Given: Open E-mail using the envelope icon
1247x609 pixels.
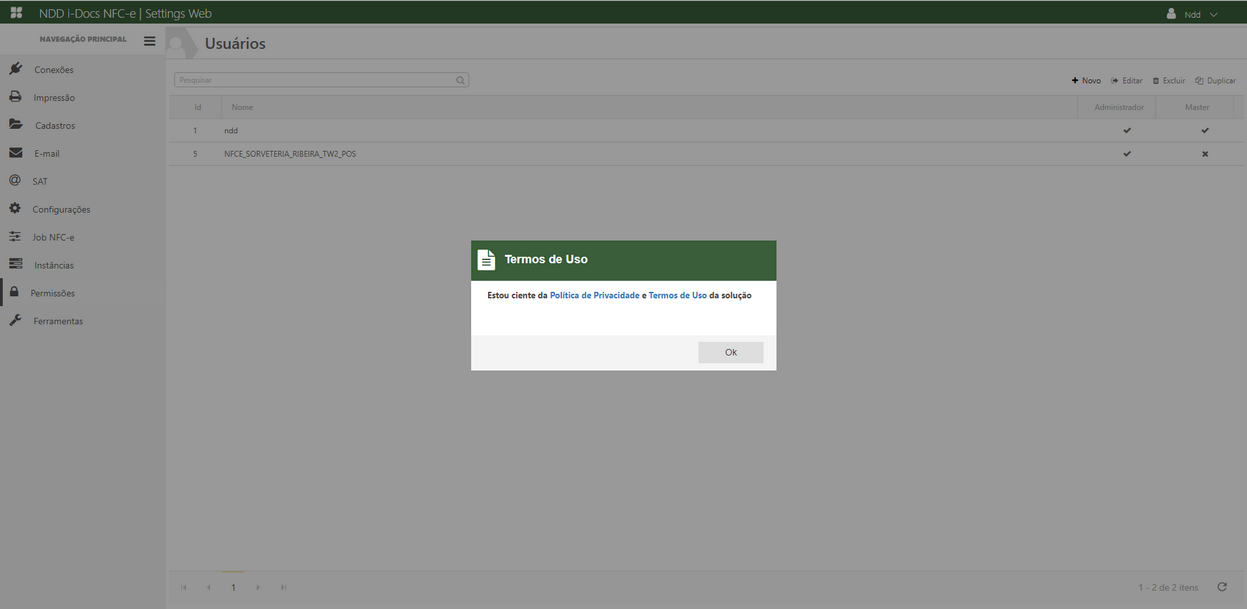Looking at the screenshot, I should 14,153.
